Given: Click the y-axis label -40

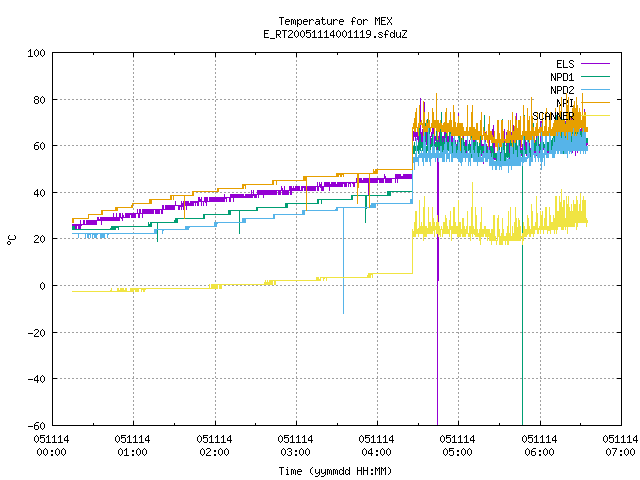Looking at the screenshot, I should pos(36,379).
